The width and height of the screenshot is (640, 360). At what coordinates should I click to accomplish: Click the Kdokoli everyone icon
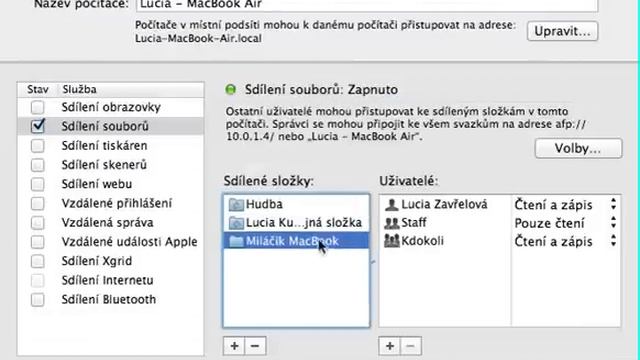tap(391, 241)
